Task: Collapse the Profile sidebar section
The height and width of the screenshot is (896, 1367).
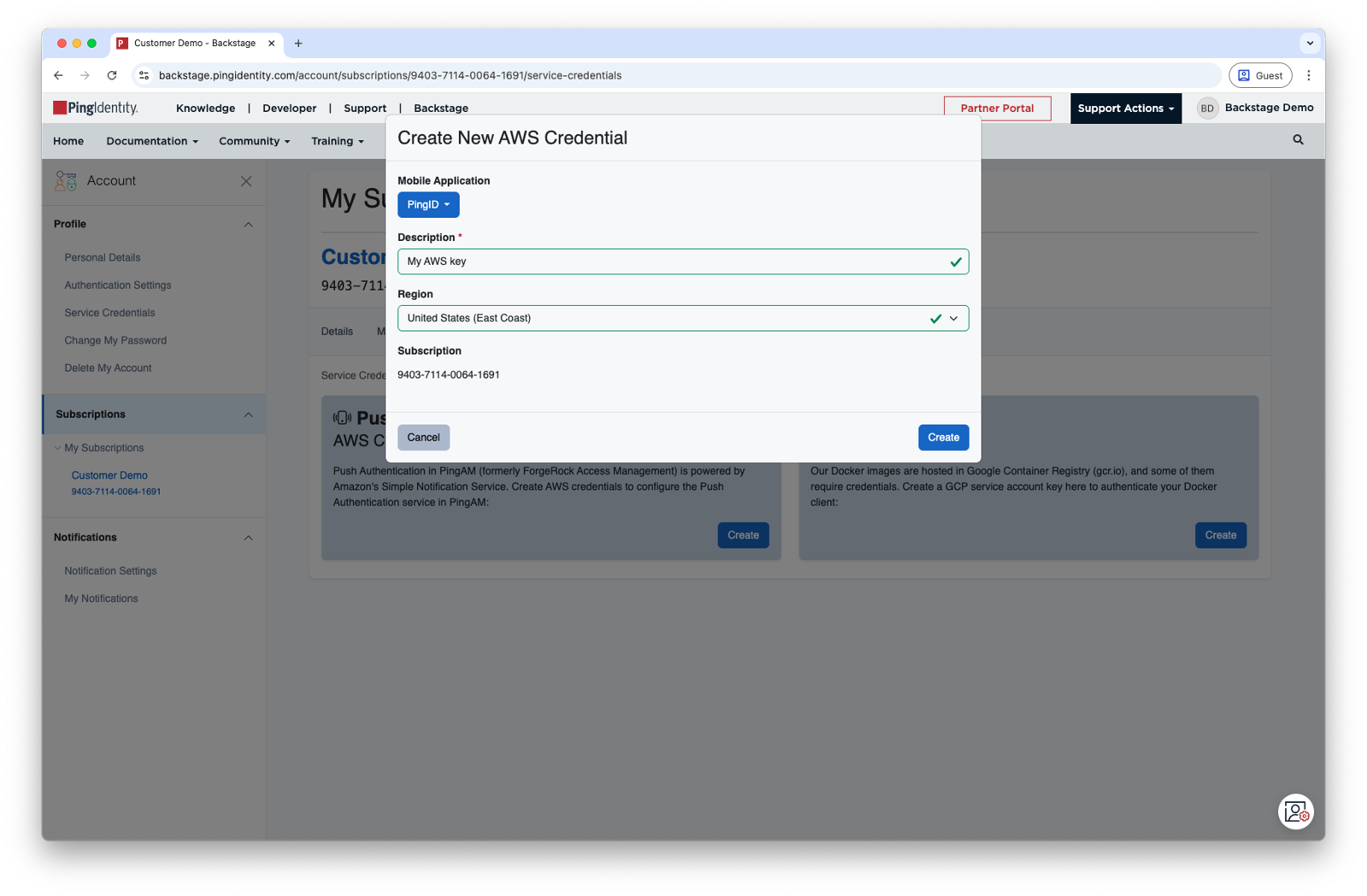Action: 248,225
